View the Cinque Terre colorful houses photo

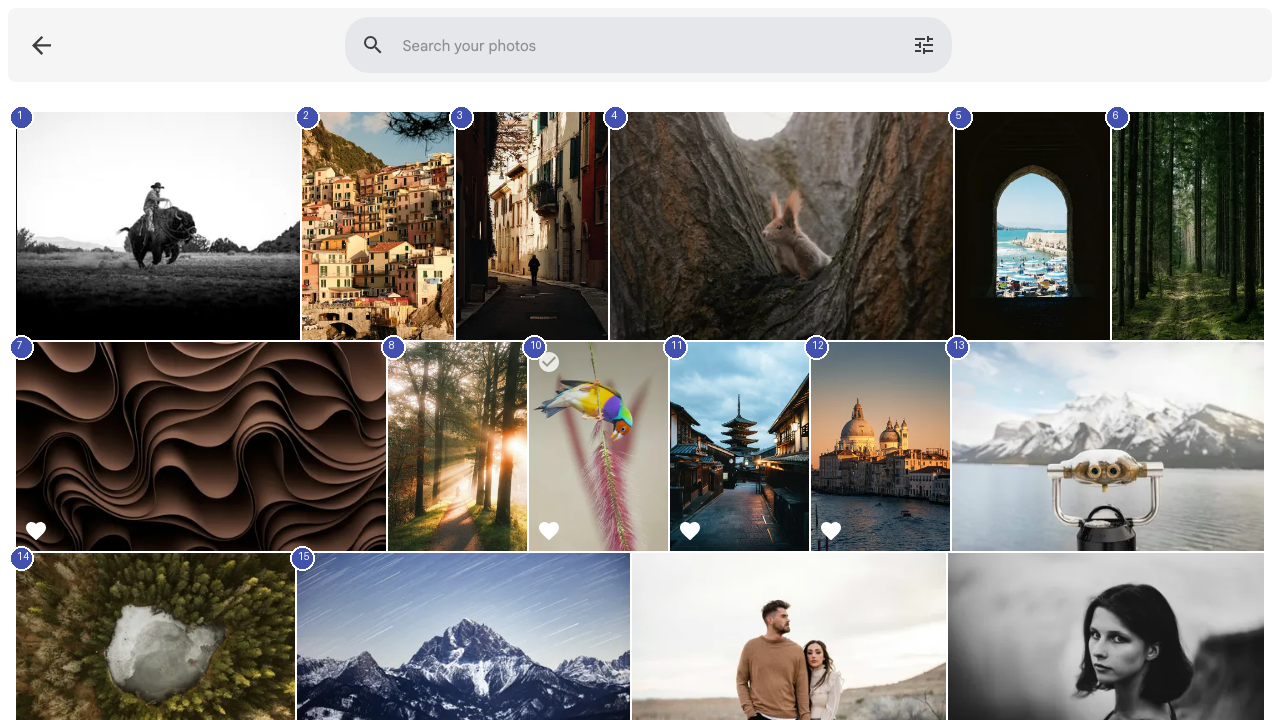coord(377,225)
